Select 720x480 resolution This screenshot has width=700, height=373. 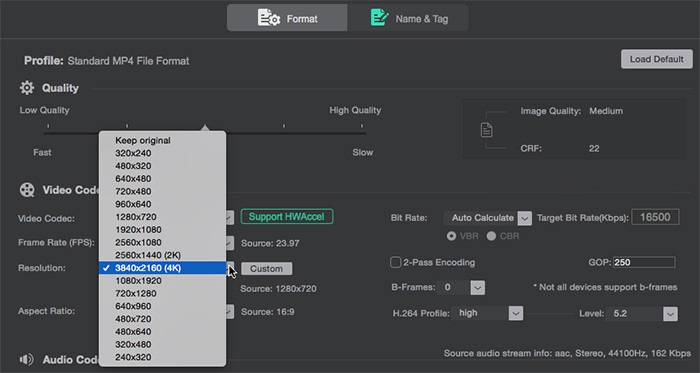(x=162, y=191)
